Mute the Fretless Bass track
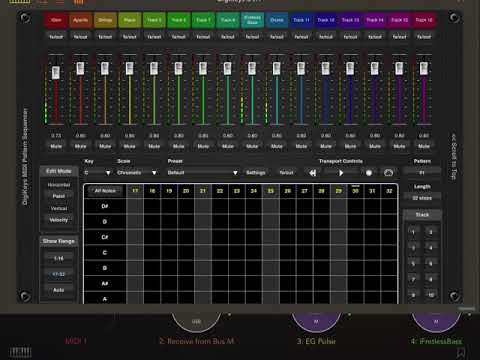The image size is (480, 360). click(x=252, y=146)
